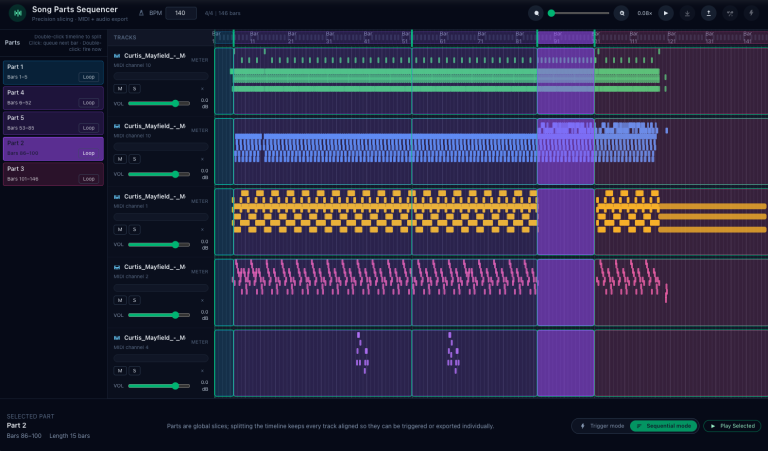This screenshot has height=451, width=768.
Task: Adjust volume slider of MIDI channel 4 track
Action: click(159, 385)
